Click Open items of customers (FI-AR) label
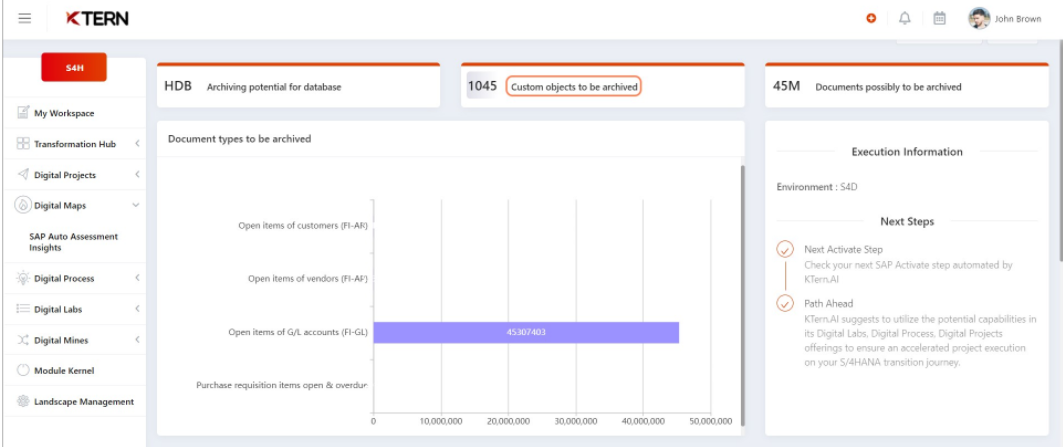 point(302,226)
